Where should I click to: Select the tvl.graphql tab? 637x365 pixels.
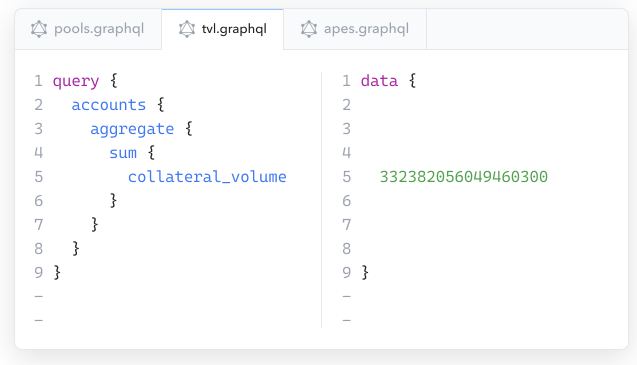coord(223,29)
